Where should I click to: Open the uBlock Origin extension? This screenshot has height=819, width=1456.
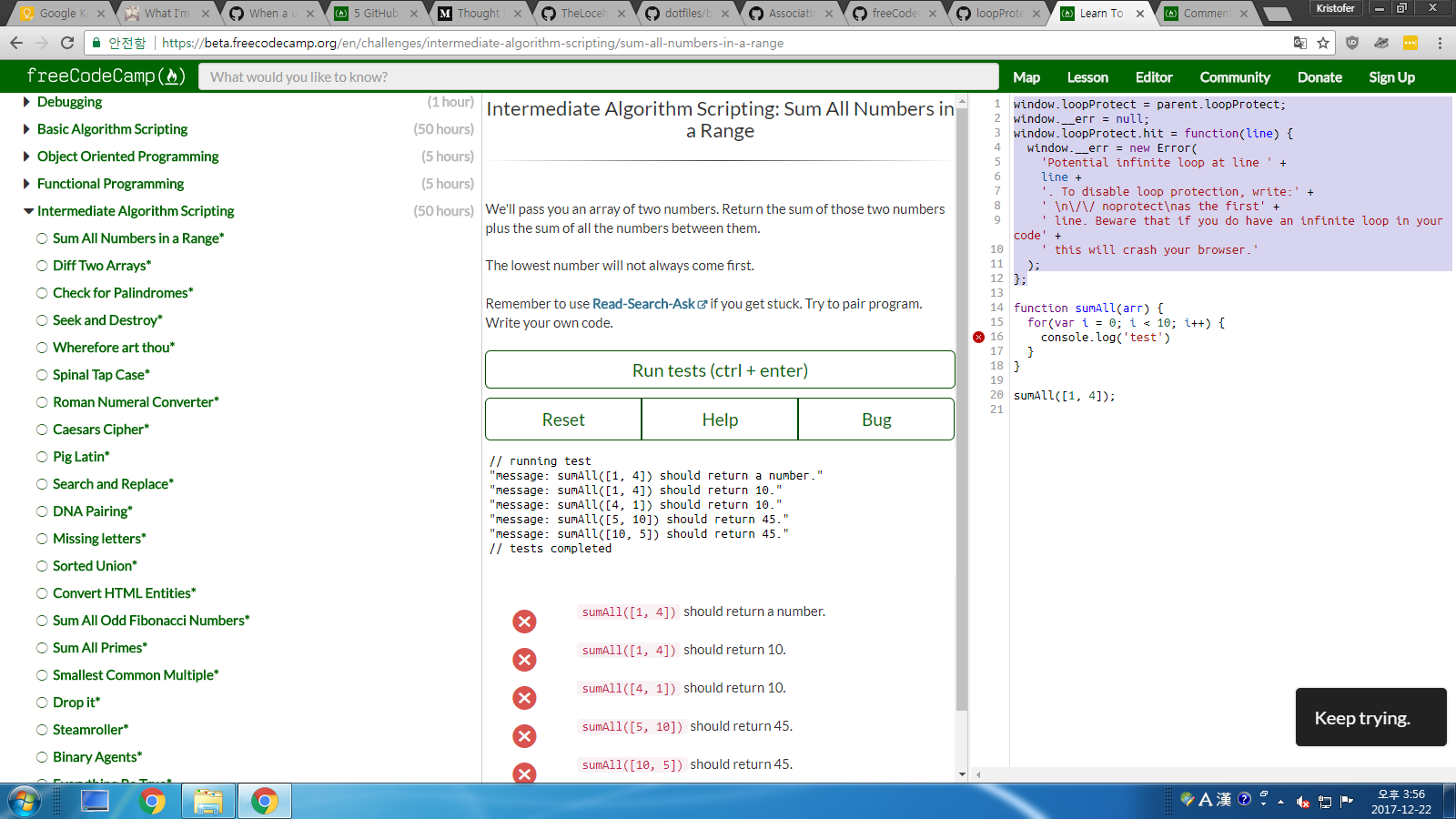pyautogui.click(x=1351, y=42)
